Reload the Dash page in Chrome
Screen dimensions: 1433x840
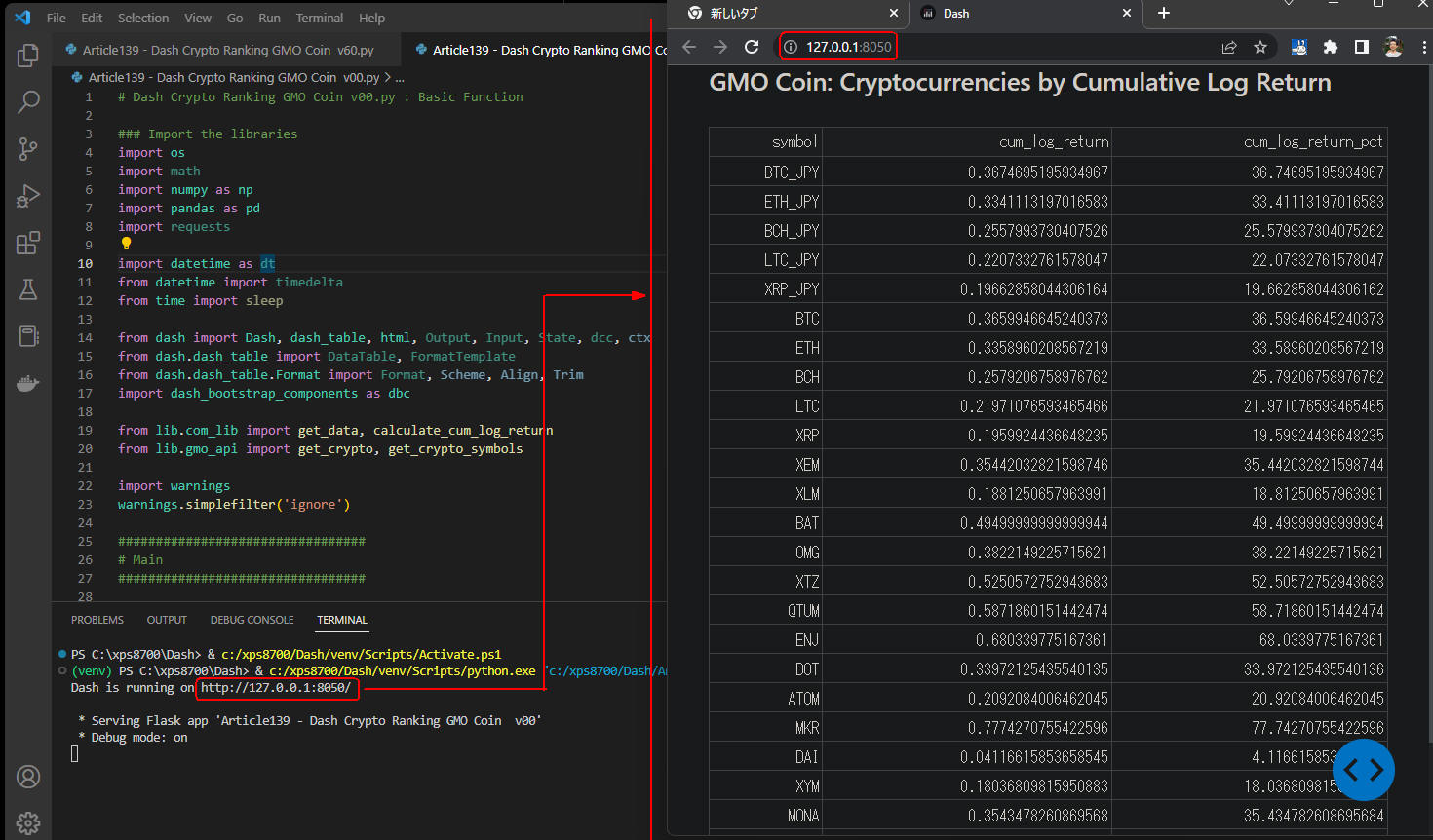[752, 47]
